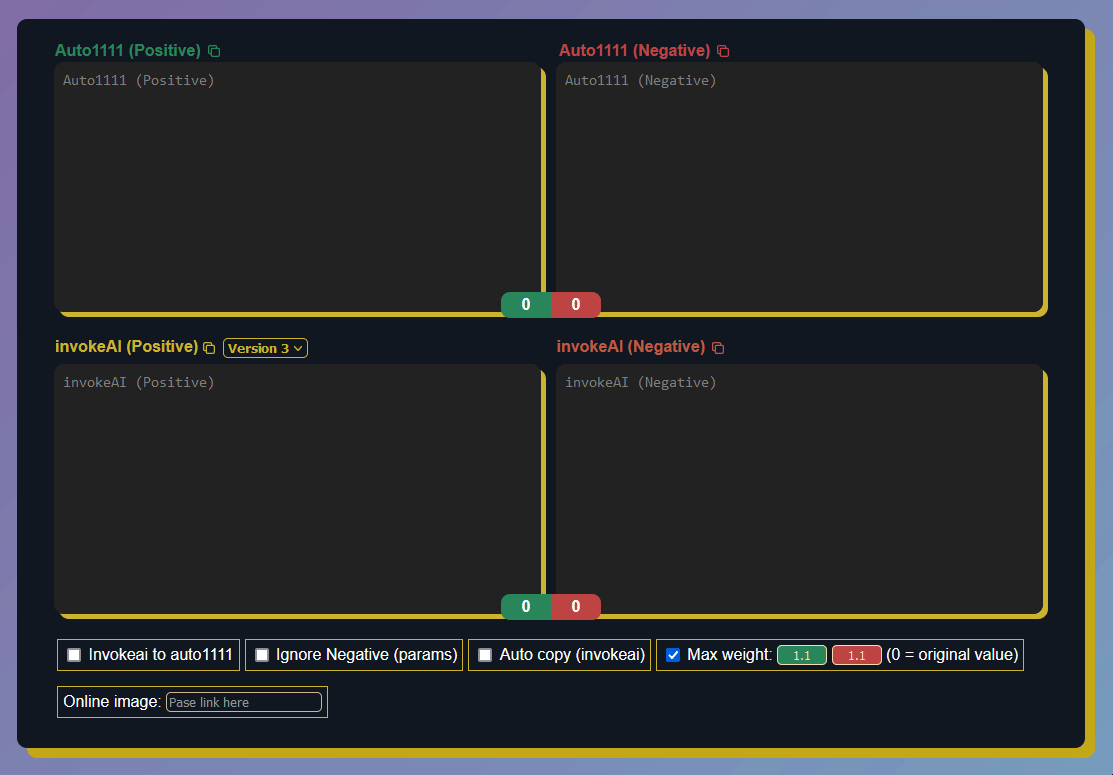Click the red invokeAI negative token counter

pos(576,606)
